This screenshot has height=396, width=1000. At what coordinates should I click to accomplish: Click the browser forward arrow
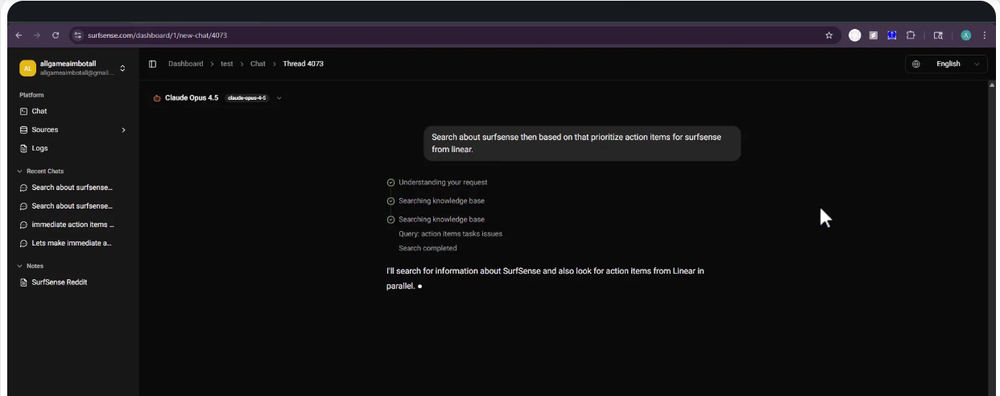tap(37, 35)
